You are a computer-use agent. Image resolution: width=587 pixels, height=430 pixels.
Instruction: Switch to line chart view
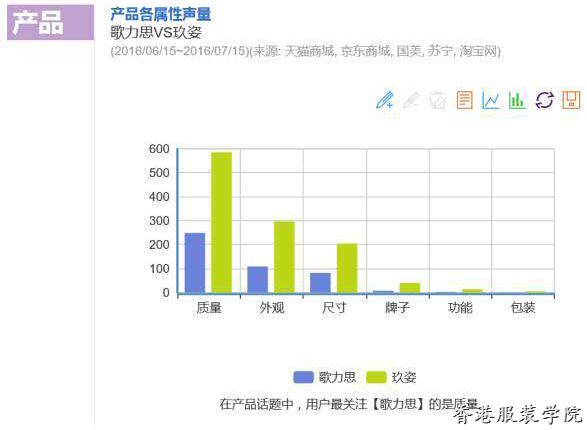[490, 100]
